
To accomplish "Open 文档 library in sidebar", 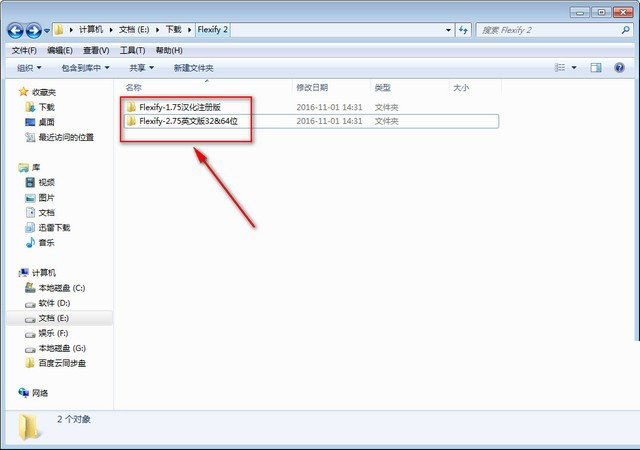I will pos(47,212).
